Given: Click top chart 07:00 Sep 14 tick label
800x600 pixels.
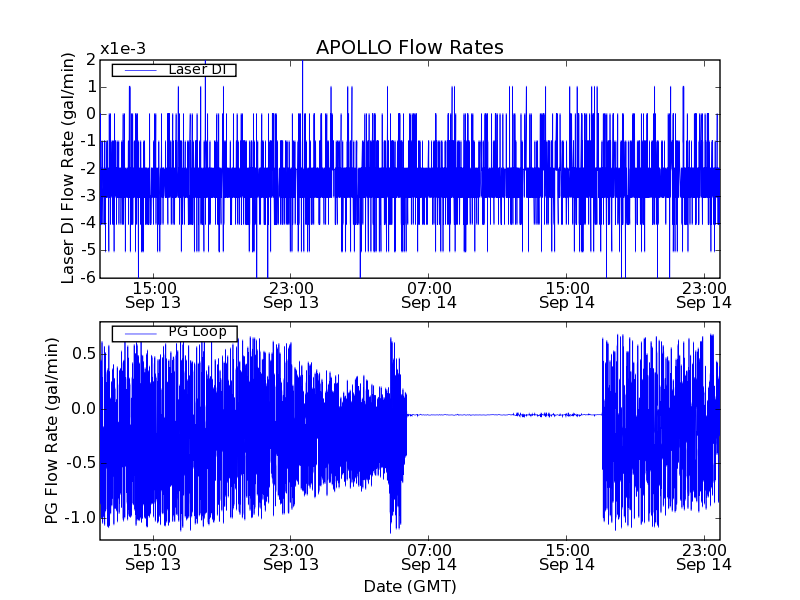Looking at the screenshot, I should point(429,295).
